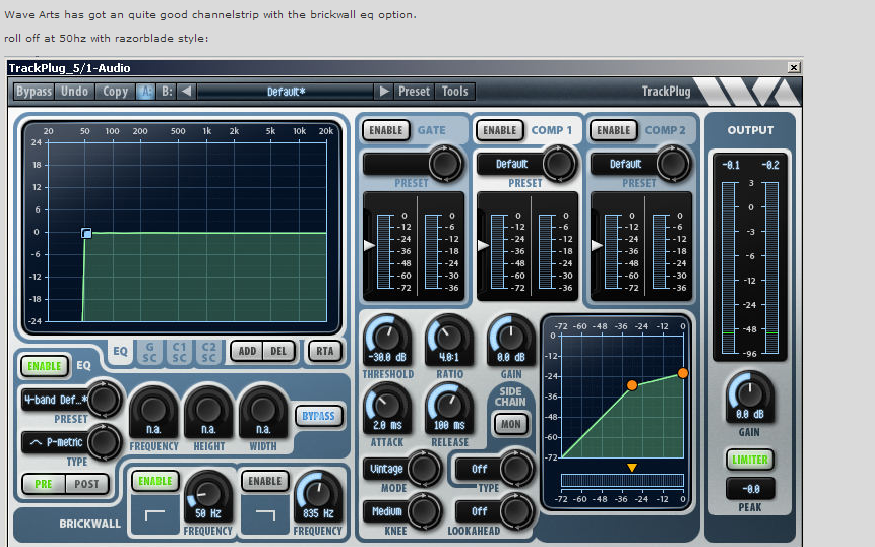
Task: Select POST EQ routing
Action: click(86, 484)
